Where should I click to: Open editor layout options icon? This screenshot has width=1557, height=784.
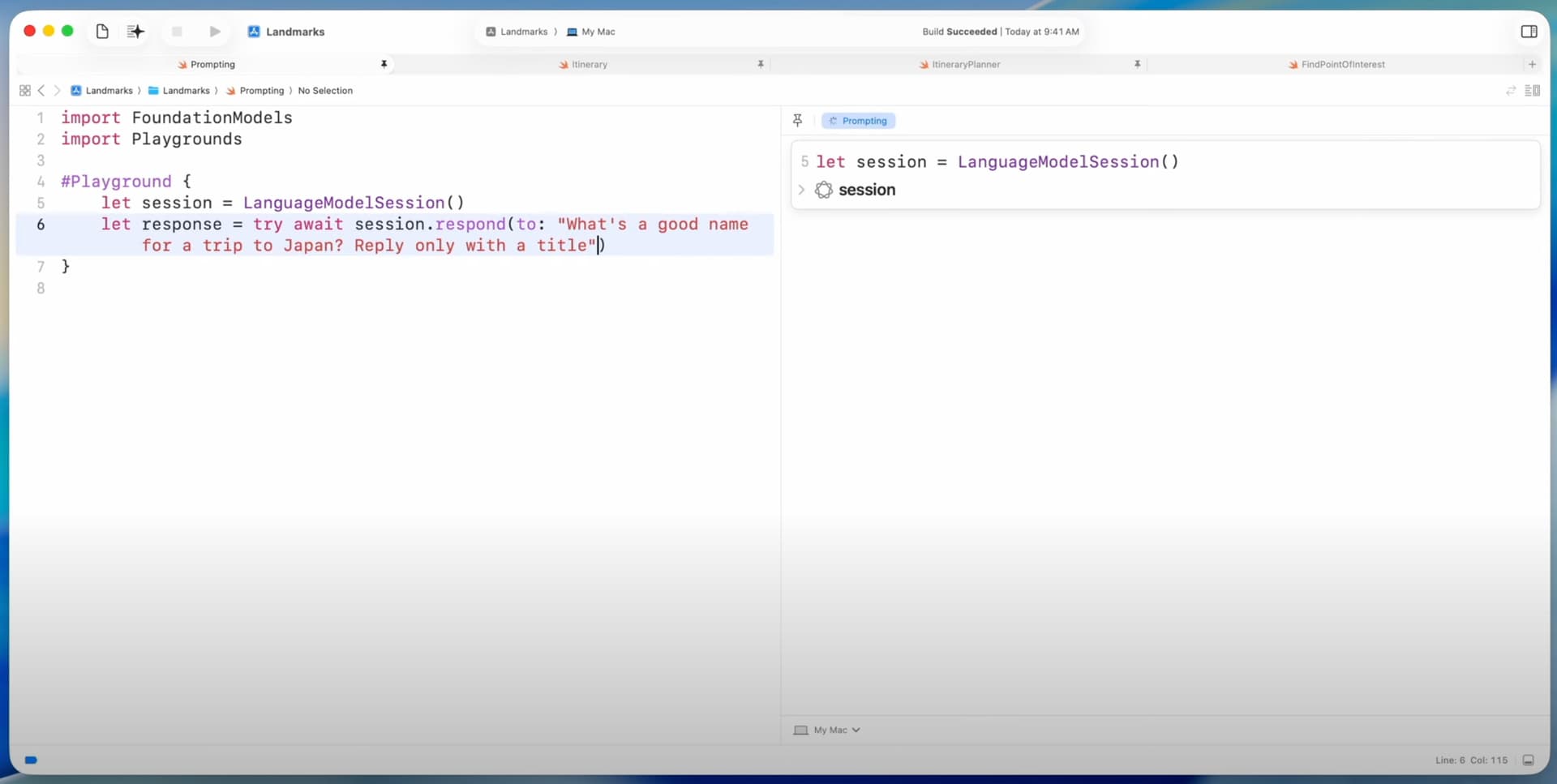click(x=1532, y=91)
